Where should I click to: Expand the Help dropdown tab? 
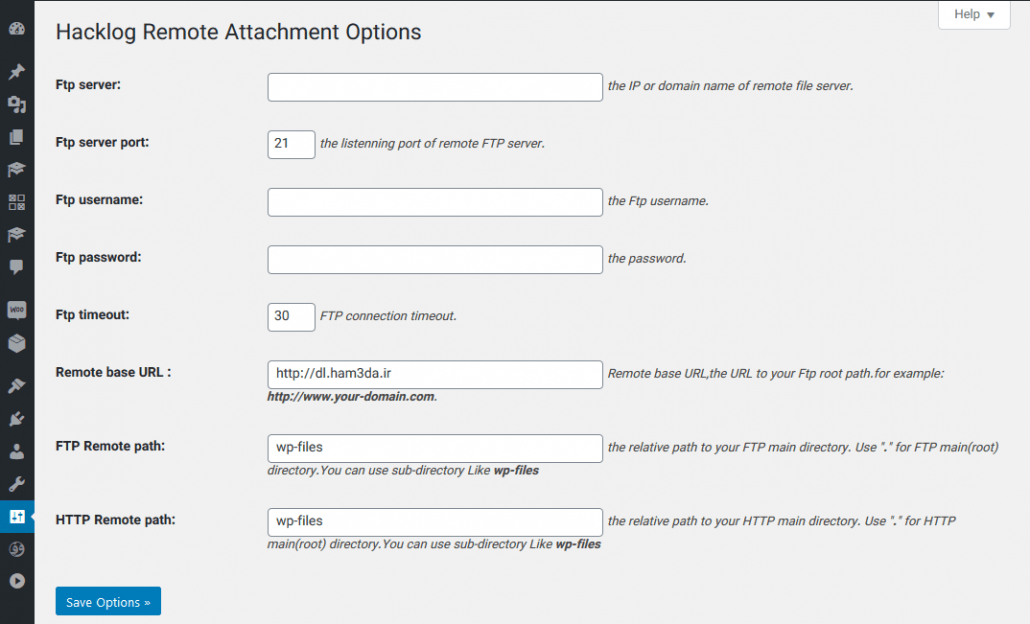coord(974,14)
